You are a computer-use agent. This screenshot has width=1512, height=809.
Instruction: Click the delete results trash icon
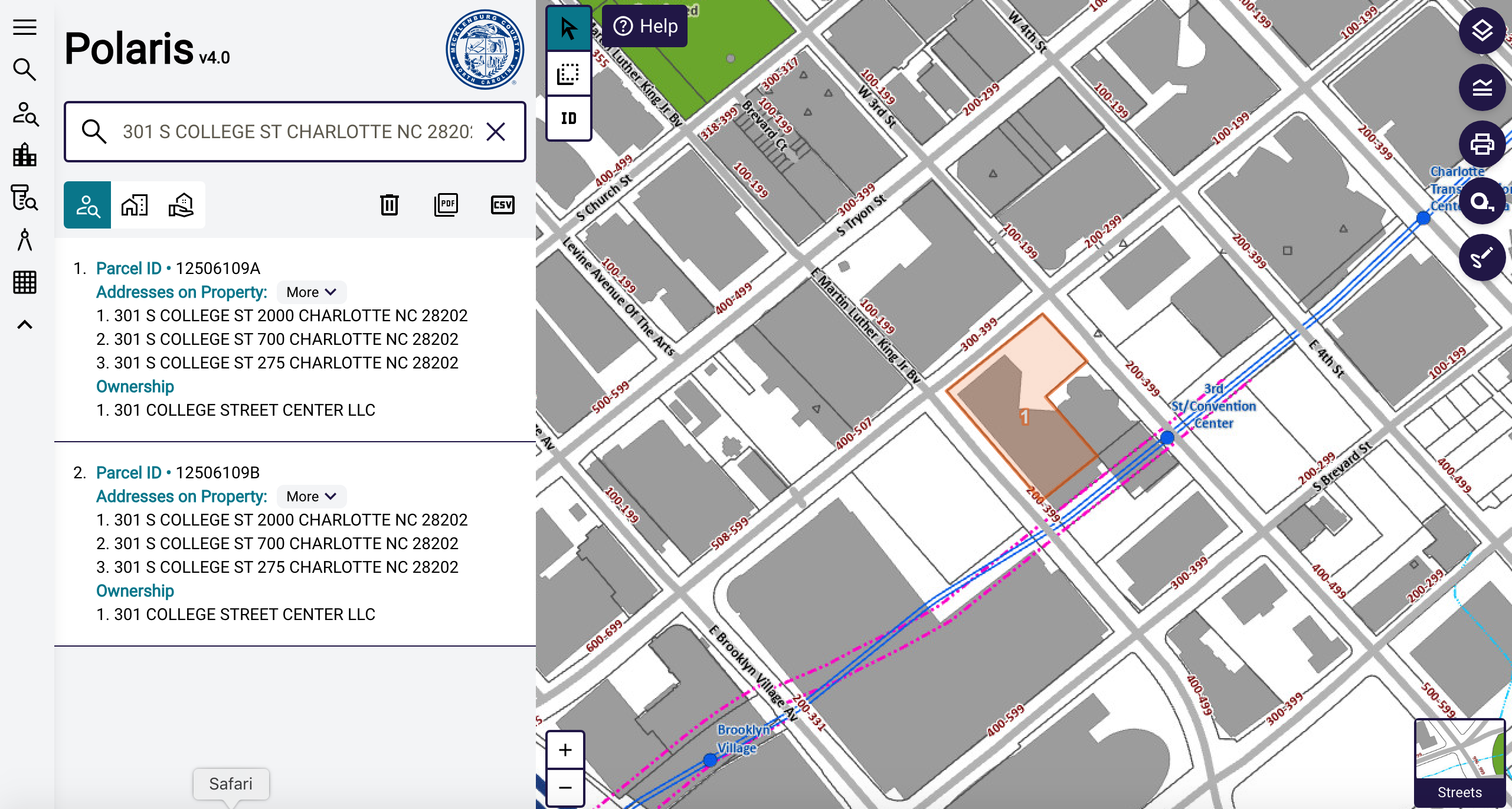pyautogui.click(x=389, y=205)
